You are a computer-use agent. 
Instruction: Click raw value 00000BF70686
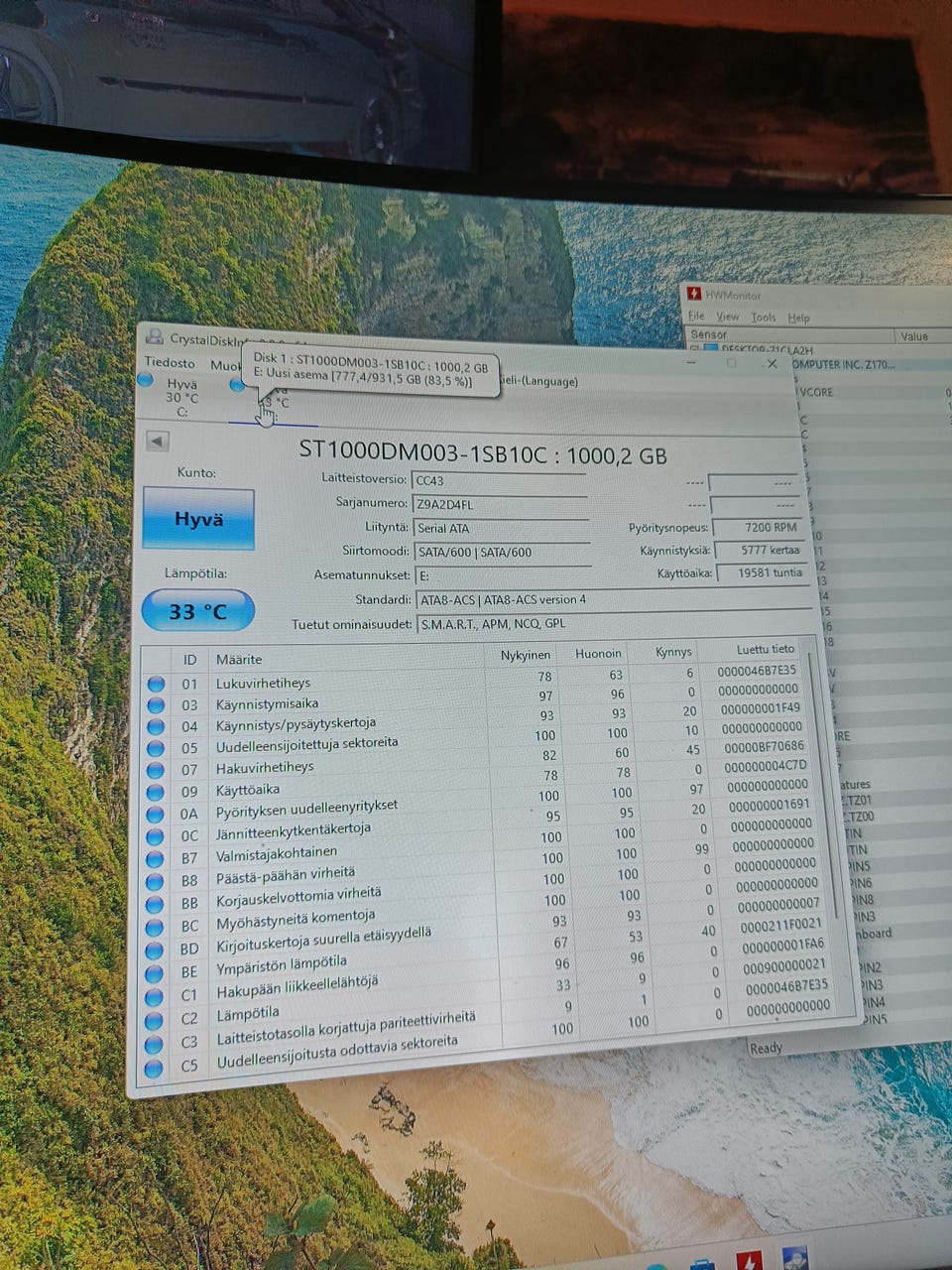click(764, 746)
